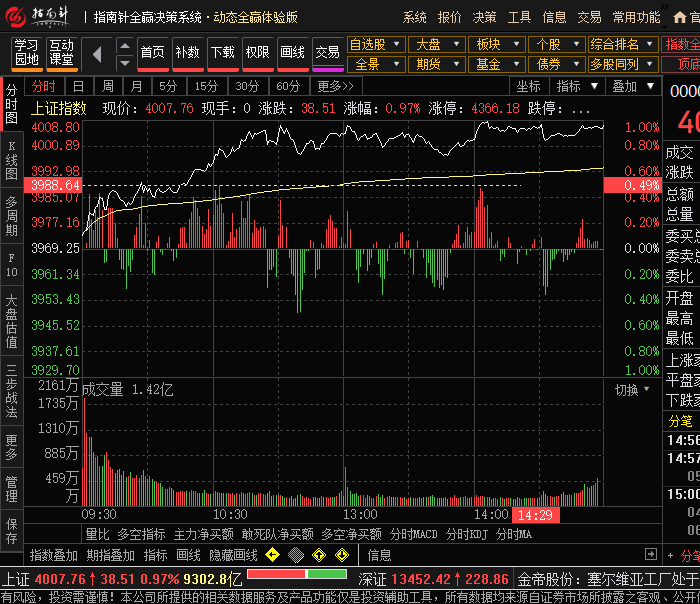This screenshot has height=604, width=700.
Task: Switch to the 周 weekly period tab
Action: pyautogui.click(x=108, y=86)
